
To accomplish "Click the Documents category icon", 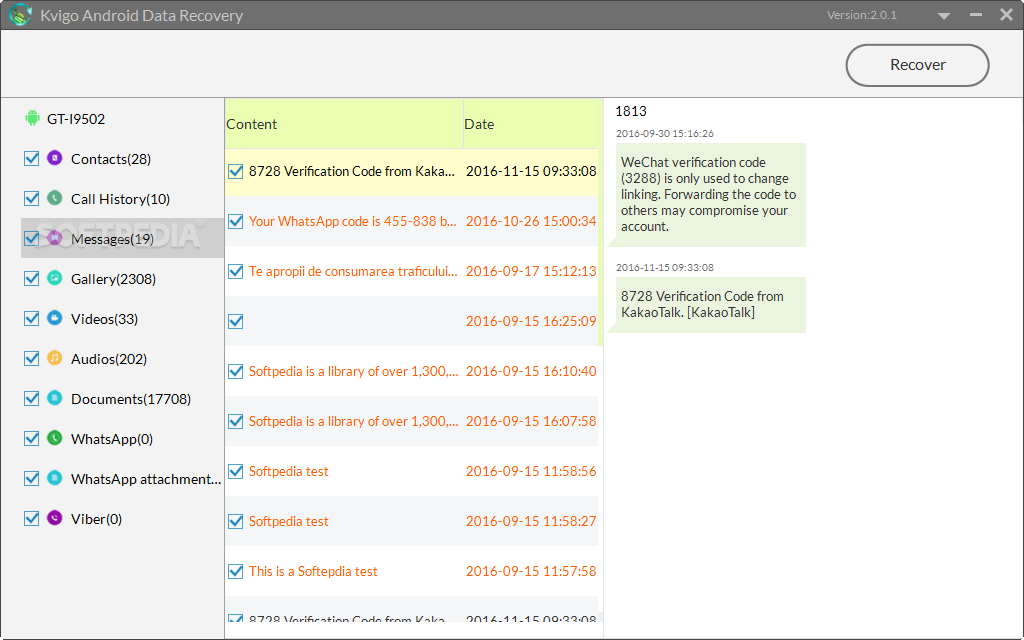I will click(55, 398).
